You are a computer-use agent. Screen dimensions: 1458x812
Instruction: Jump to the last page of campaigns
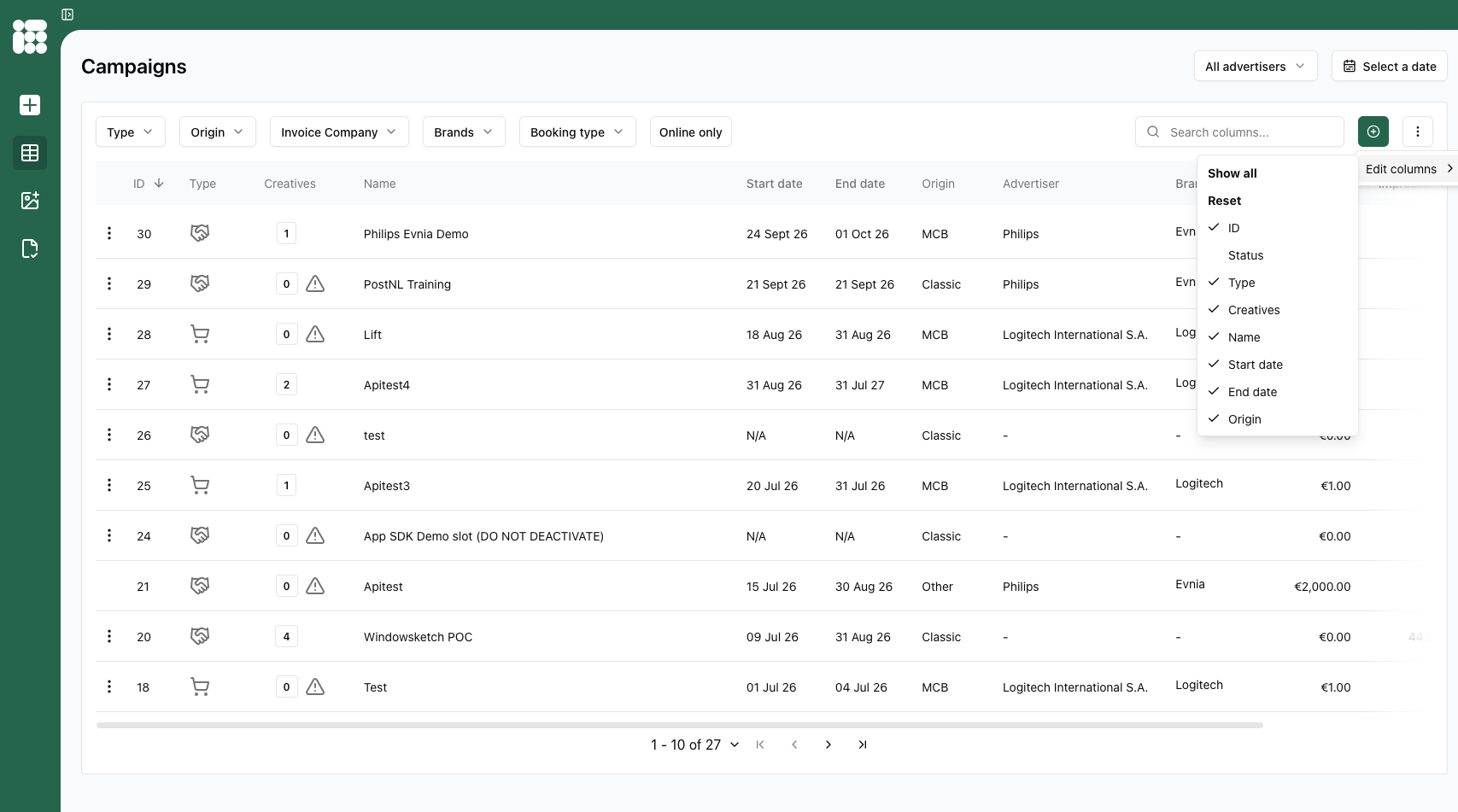click(863, 745)
